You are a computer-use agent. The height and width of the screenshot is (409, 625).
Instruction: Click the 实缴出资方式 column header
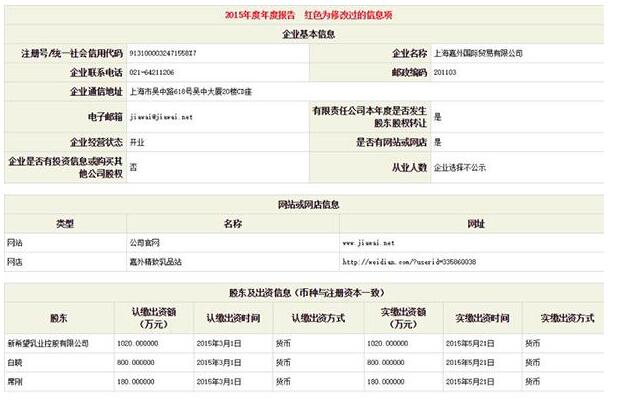[x=567, y=317]
